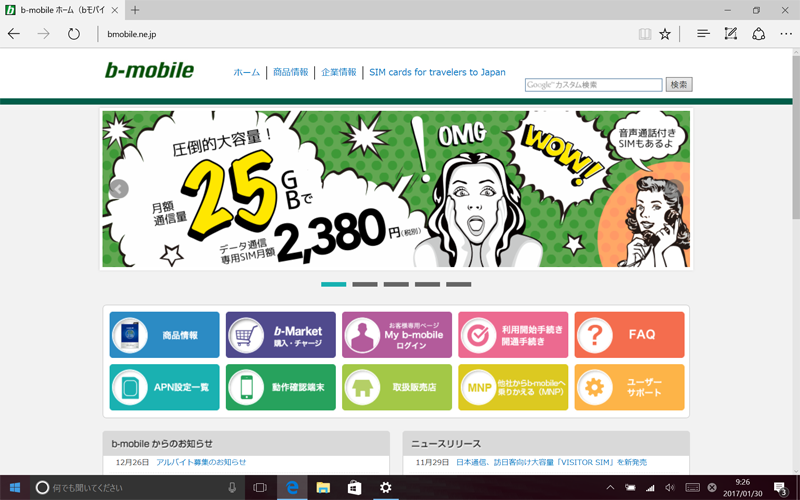Open the 取扱販売店 tile
The height and width of the screenshot is (500, 800).
pos(397,387)
